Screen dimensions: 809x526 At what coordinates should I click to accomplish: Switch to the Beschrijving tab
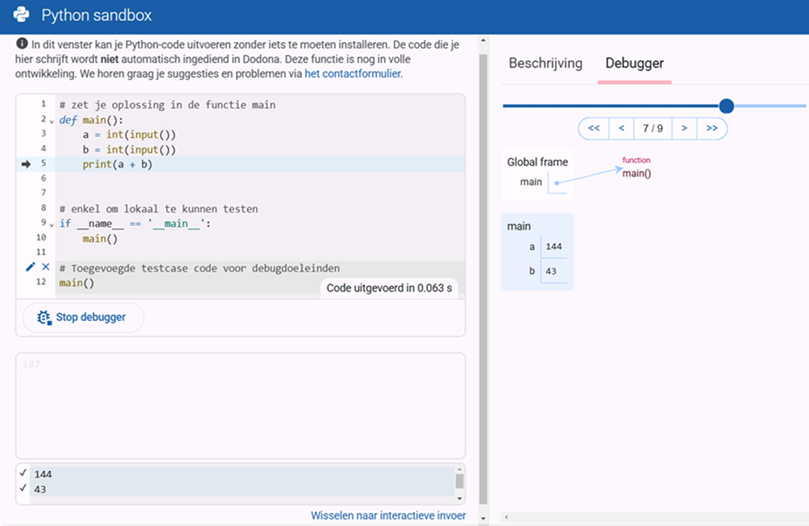[x=545, y=63]
